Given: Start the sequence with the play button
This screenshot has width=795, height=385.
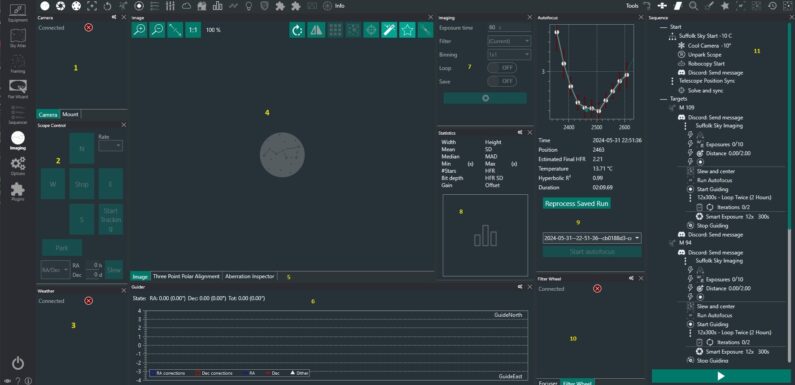Looking at the screenshot, I should coord(721,376).
